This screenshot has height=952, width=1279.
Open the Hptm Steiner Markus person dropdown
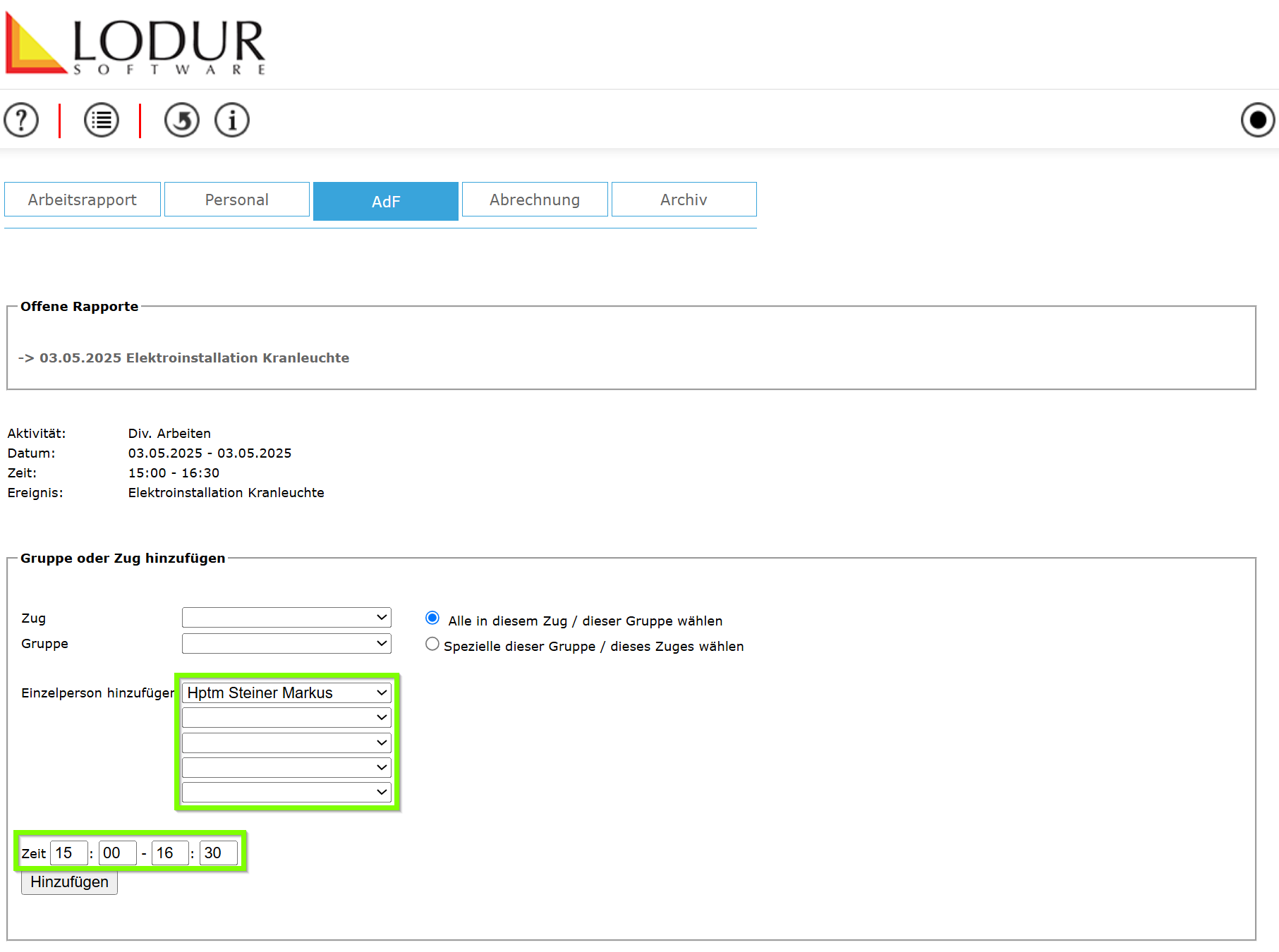(286, 692)
